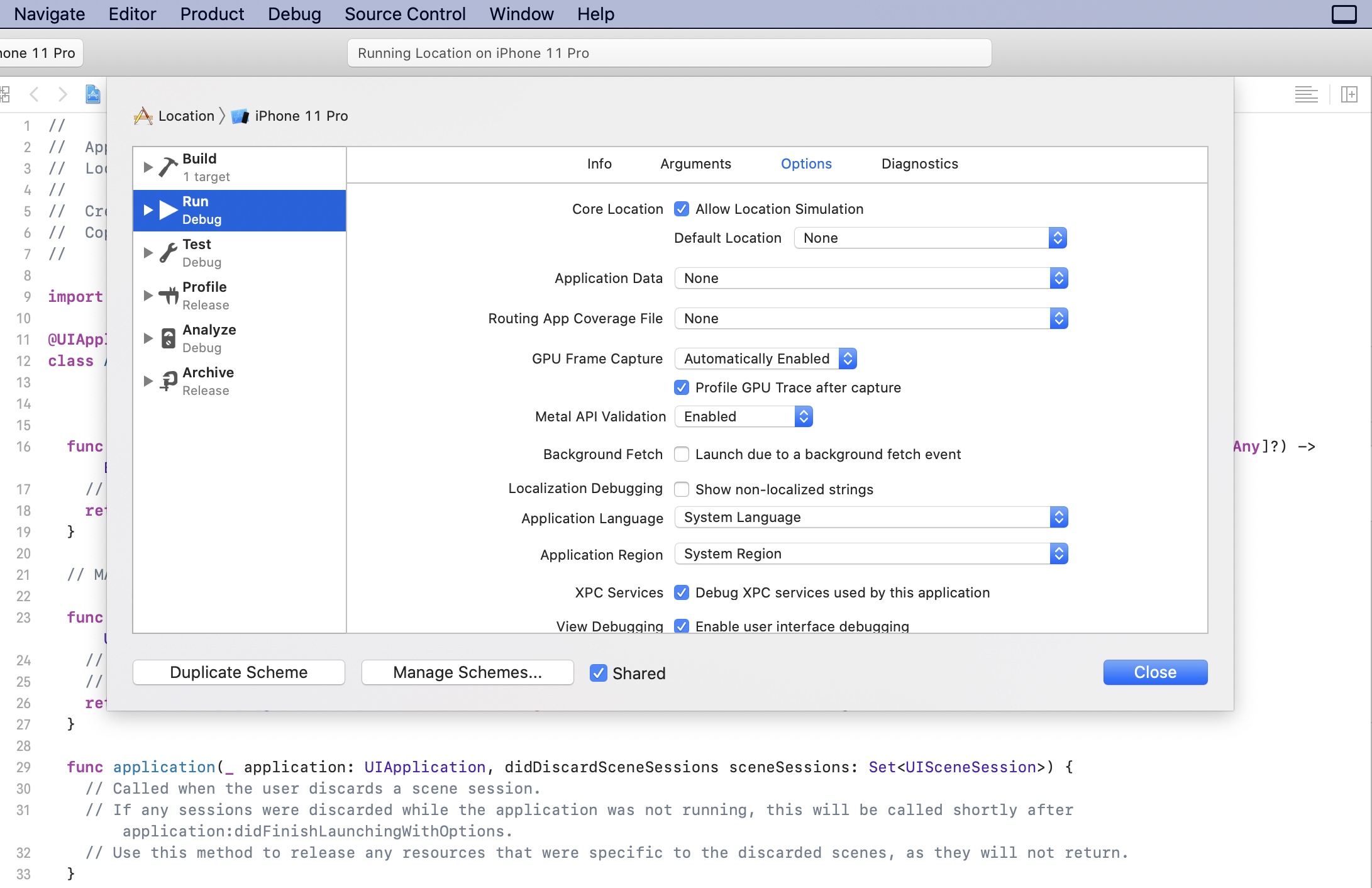Open the Application Data dropdown
1372x888 pixels.
[871, 278]
